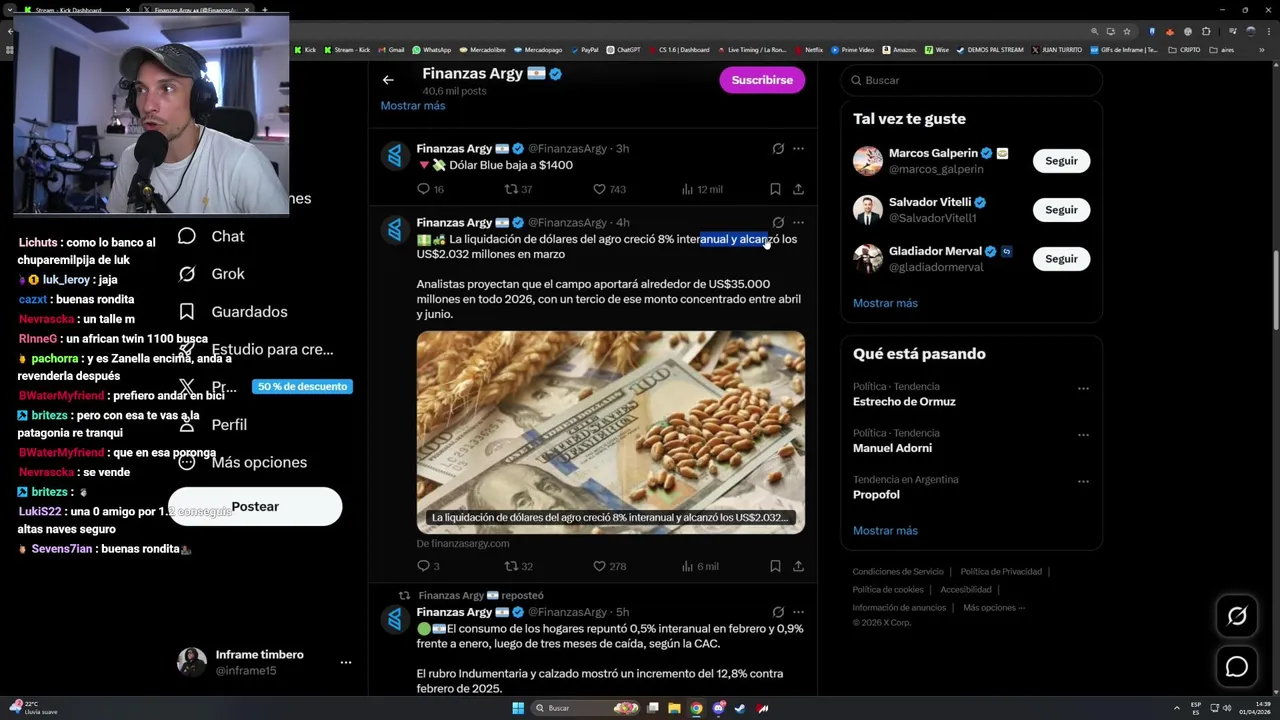View stats of the Dólar Blue post

(x=701, y=189)
